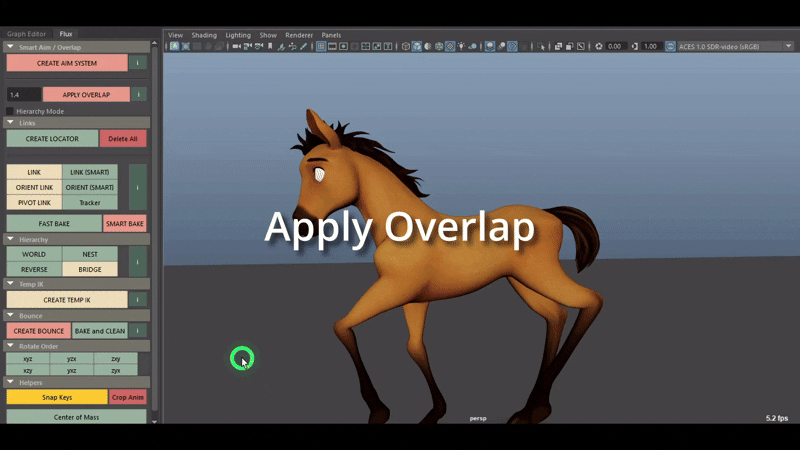The image size is (800, 450).
Task: Click the yellow Snap Keys button
Action: pyautogui.click(x=57, y=397)
